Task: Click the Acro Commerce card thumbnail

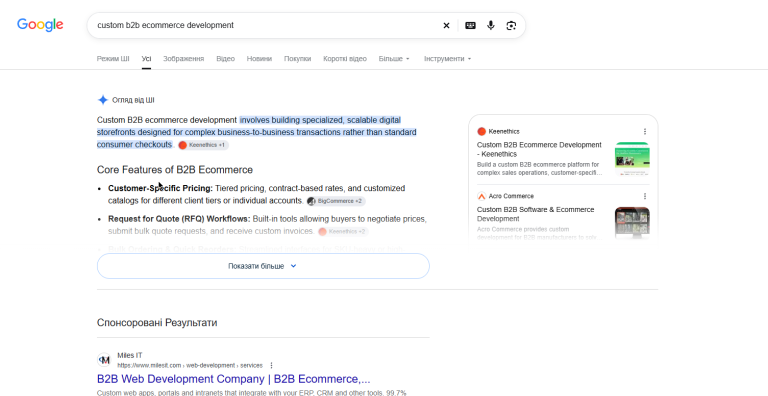Action: click(x=632, y=223)
